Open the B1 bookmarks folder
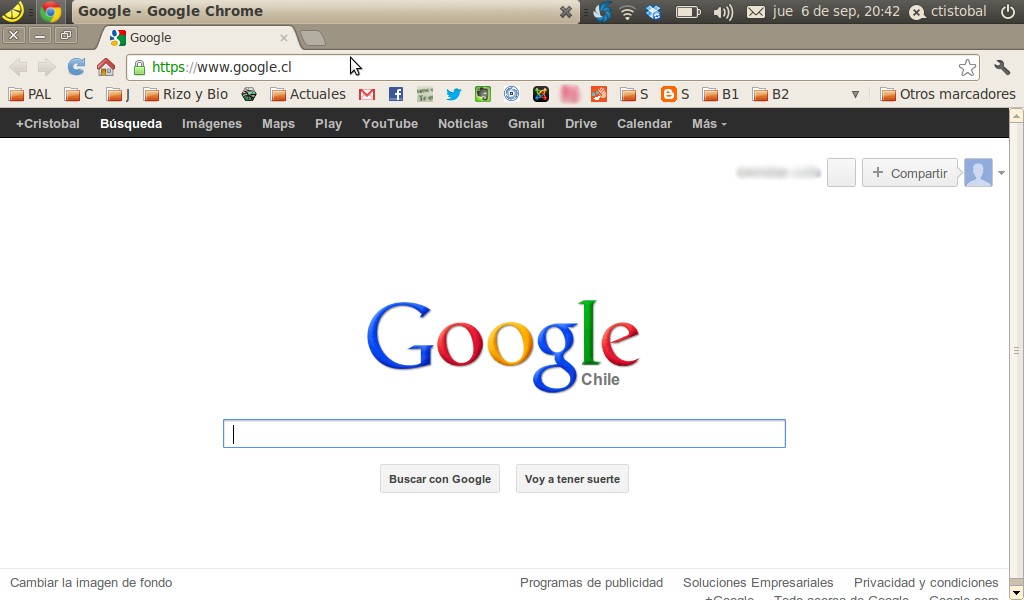This screenshot has width=1024, height=600. coord(721,95)
